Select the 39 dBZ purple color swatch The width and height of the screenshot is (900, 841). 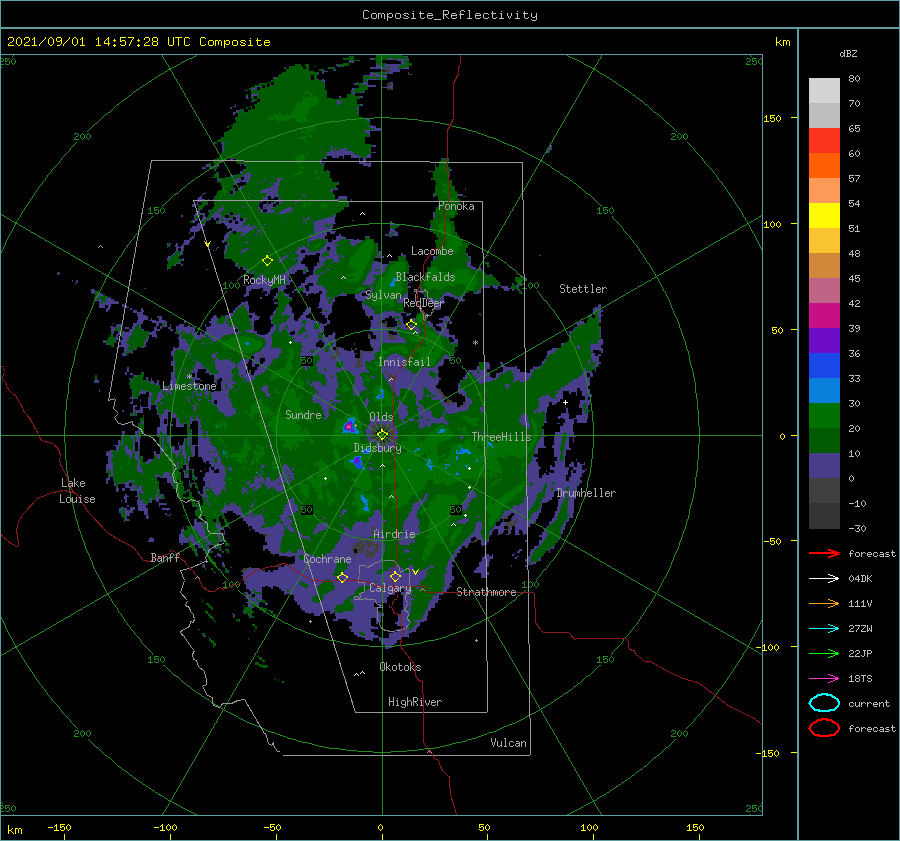pyautogui.click(x=824, y=340)
